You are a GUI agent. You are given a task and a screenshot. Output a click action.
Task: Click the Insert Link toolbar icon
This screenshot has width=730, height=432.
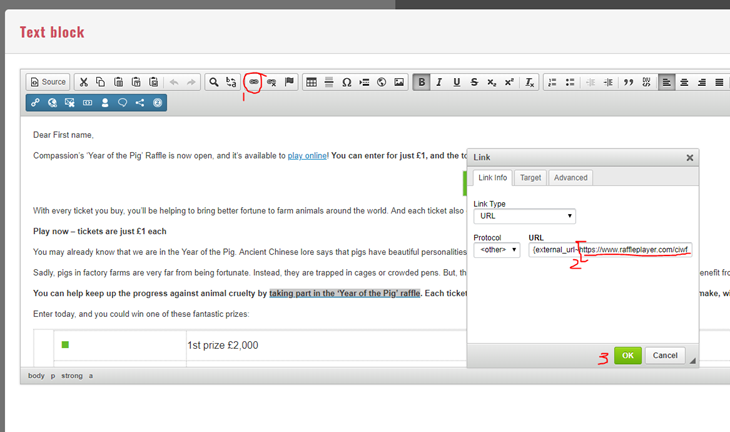click(x=253, y=82)
